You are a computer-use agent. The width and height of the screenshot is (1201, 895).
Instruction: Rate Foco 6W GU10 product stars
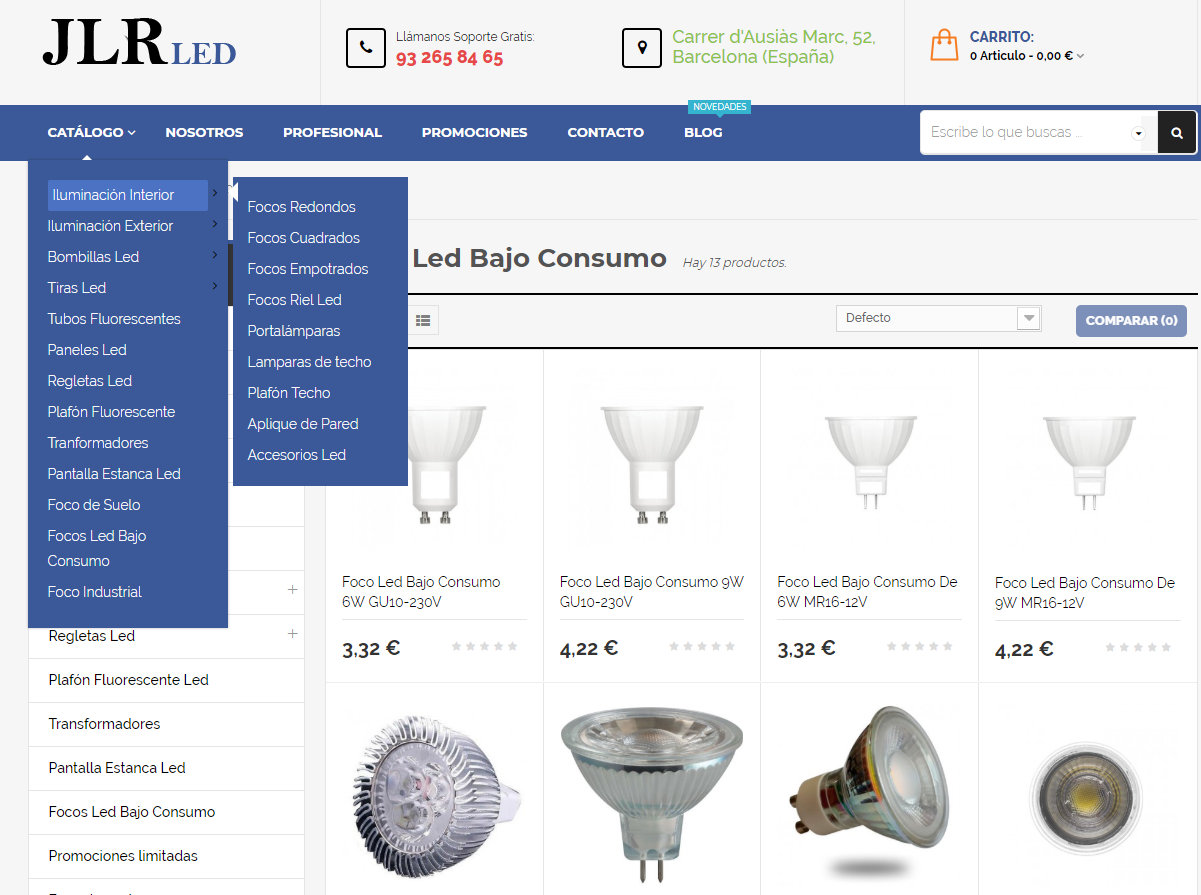click(x=485, y=647)
